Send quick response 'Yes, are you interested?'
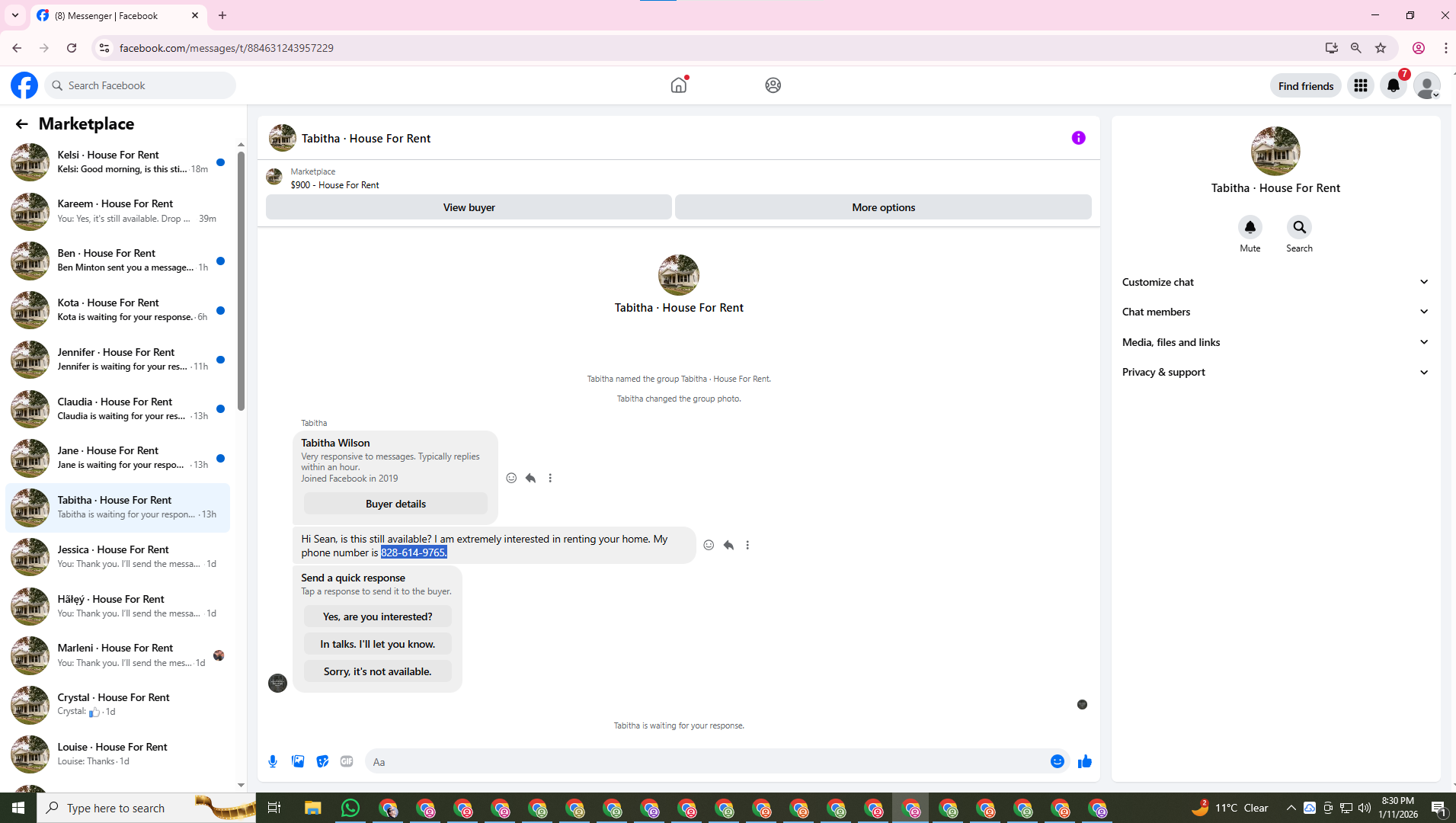This screenshot has width=1456, height=823. [377, 616]
